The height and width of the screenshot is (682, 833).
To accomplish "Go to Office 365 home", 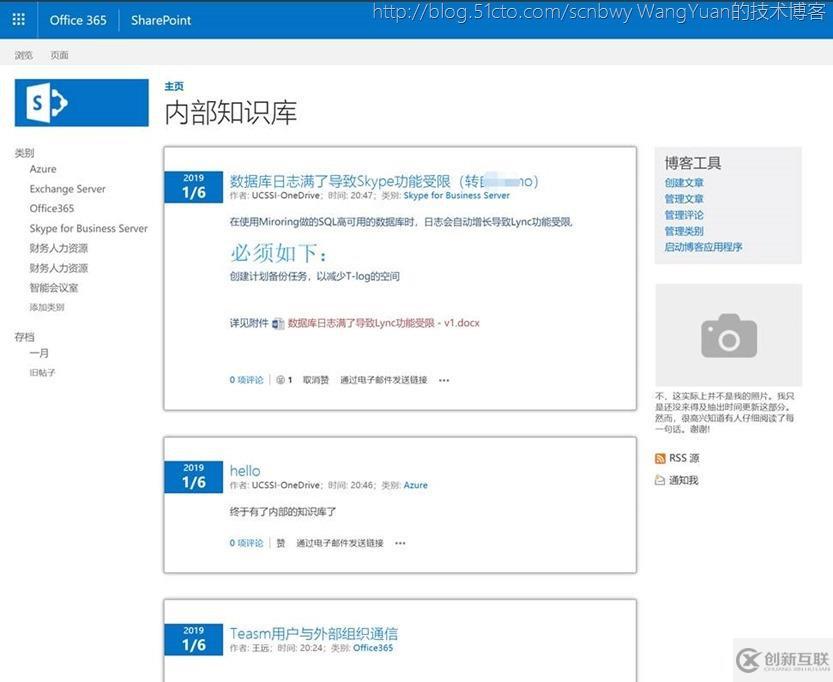I will click(78, 20).
